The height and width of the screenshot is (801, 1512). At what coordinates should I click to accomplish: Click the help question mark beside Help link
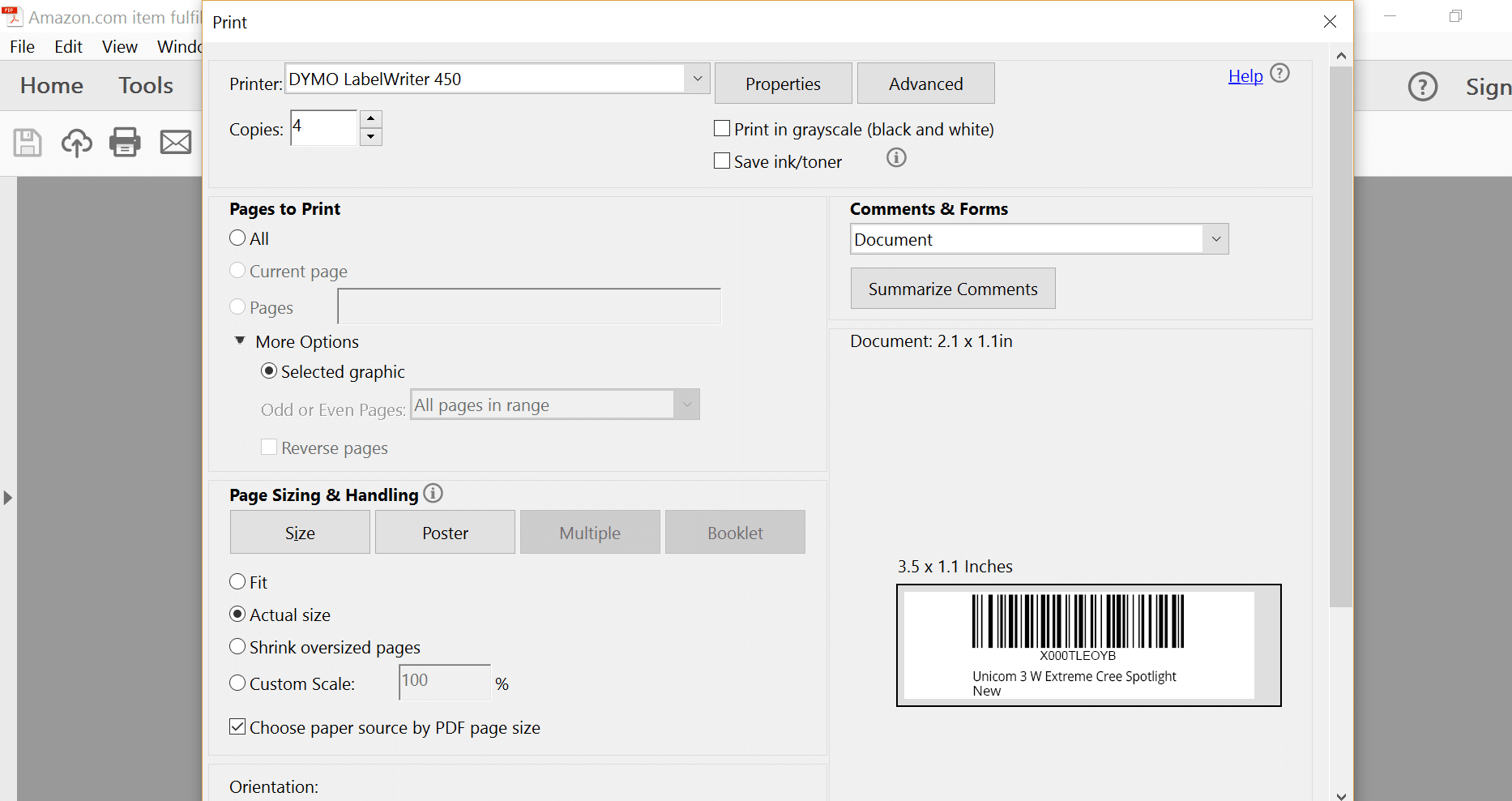[1279, 74]
